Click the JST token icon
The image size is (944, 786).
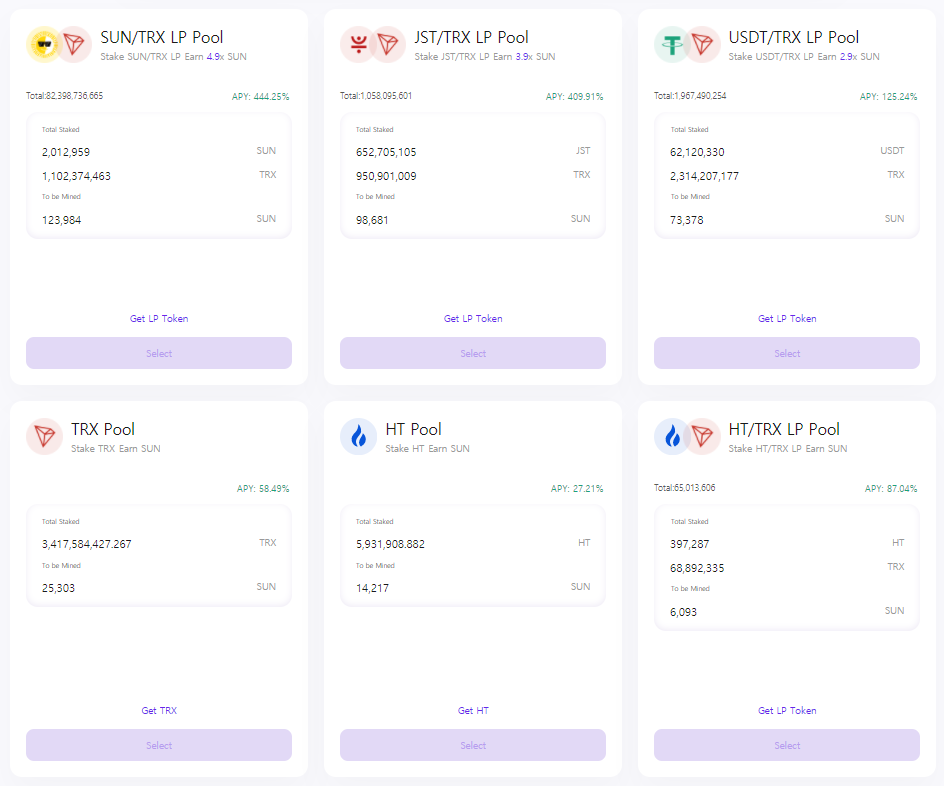point(358,45)
